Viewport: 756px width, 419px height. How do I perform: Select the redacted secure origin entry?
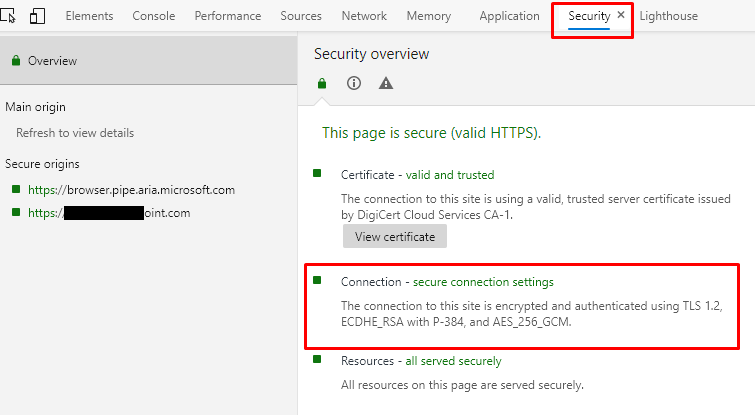click(109, 213)
